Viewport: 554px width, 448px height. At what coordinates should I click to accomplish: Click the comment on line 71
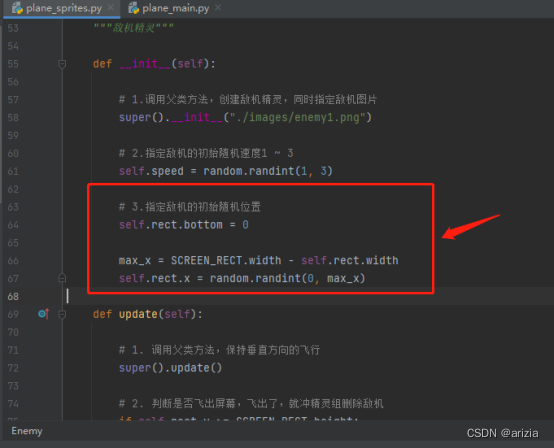click(219, 350)
